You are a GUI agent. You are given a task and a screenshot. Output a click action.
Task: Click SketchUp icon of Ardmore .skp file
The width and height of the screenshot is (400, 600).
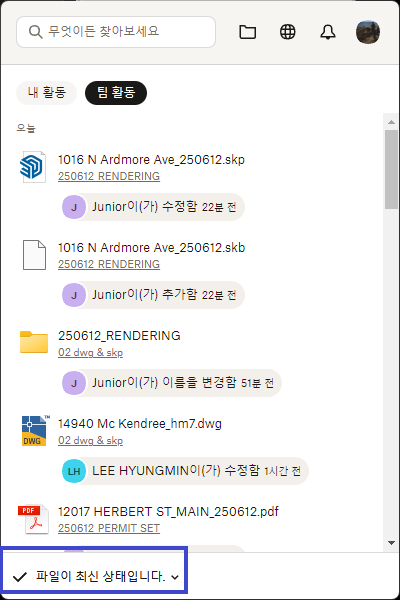[33, 167]
